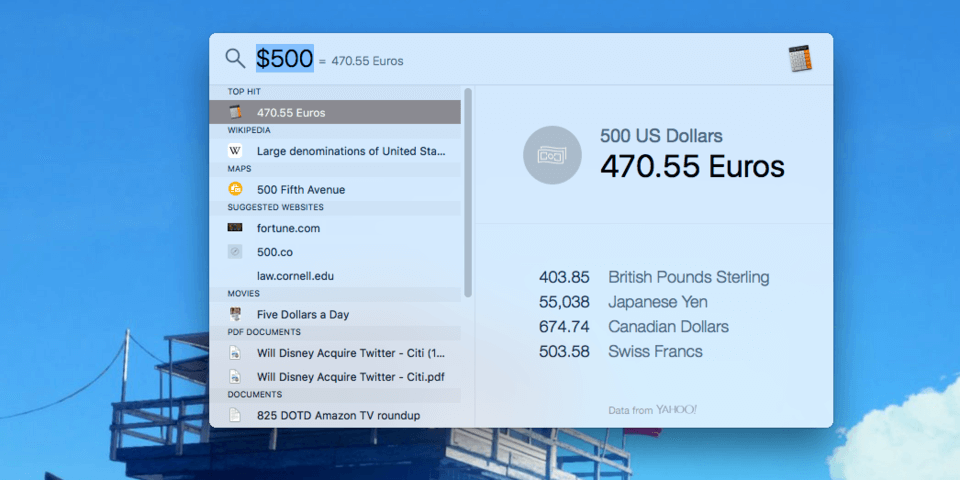
Task: Click the fortune.com site icon
Action: tap(235, 228)
